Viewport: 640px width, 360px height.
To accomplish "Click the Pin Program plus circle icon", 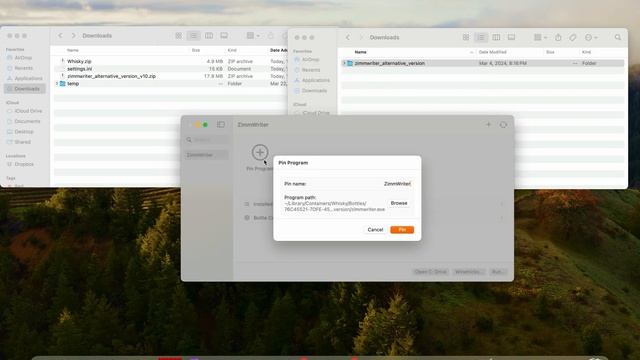I will (260, 152).
